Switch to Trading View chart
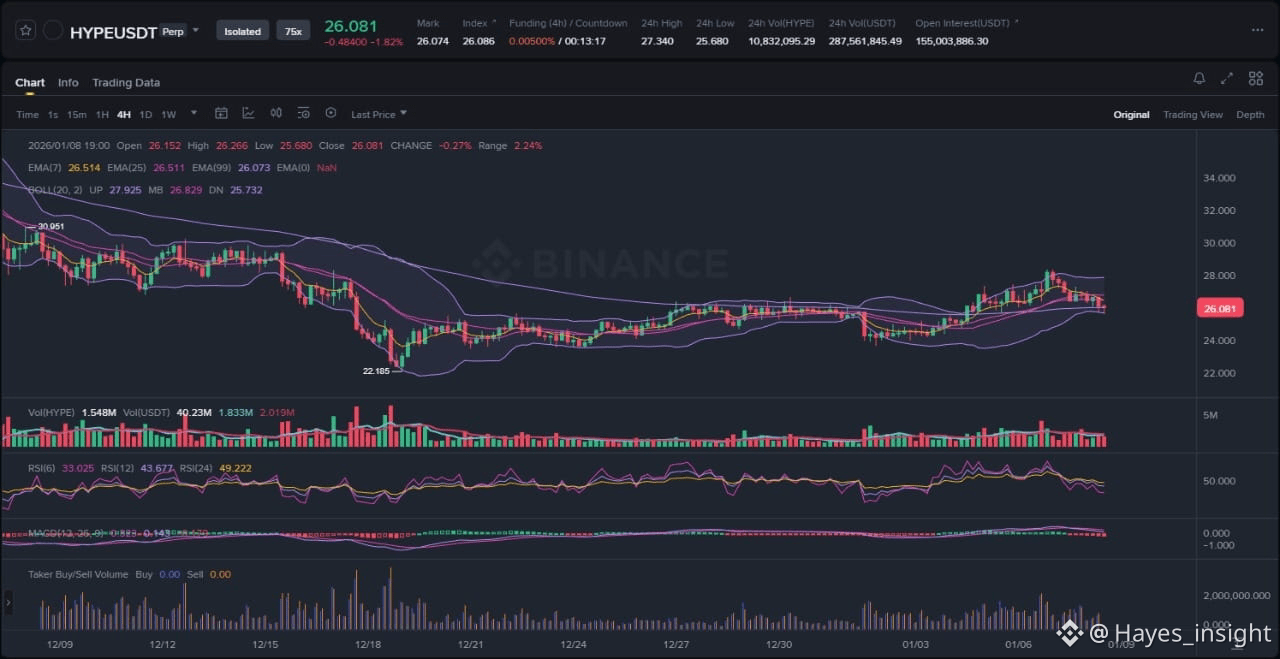 click(x=1192, y=115)
